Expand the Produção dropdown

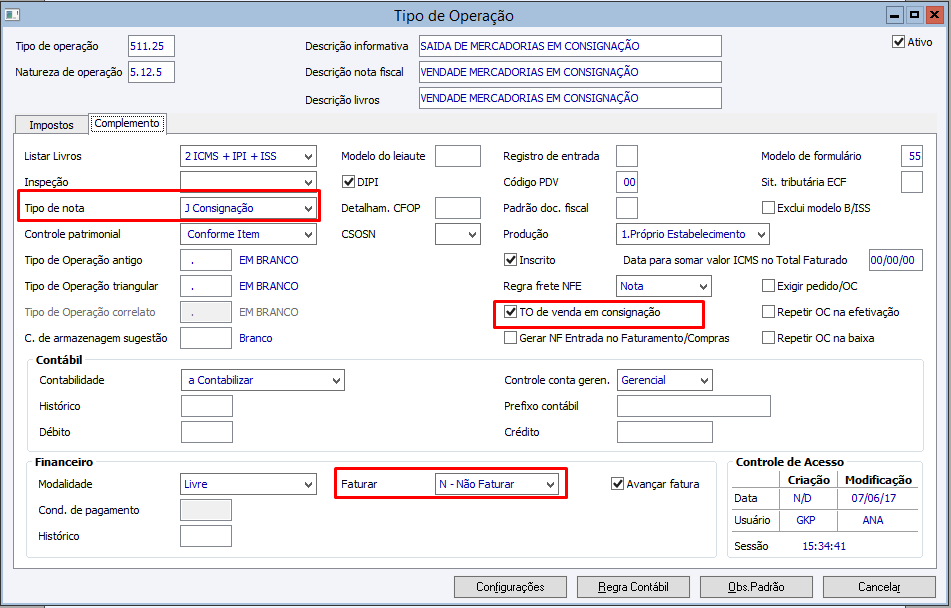760,234
